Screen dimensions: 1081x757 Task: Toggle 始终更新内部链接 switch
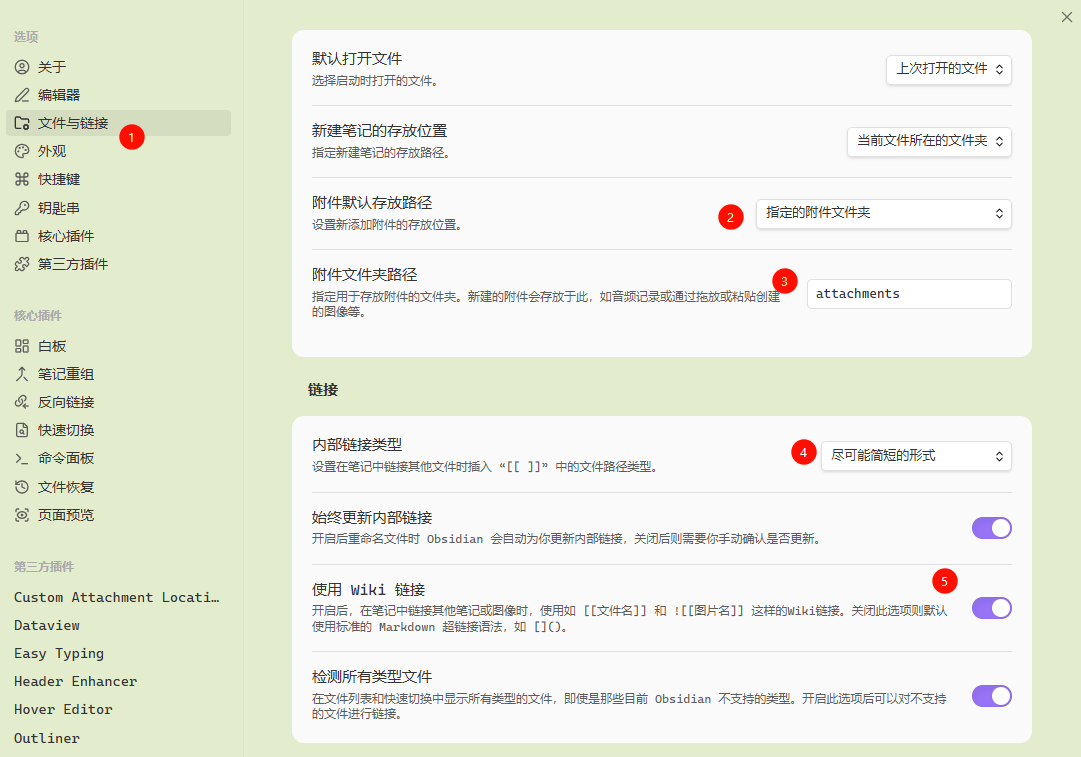click(991, 528)
